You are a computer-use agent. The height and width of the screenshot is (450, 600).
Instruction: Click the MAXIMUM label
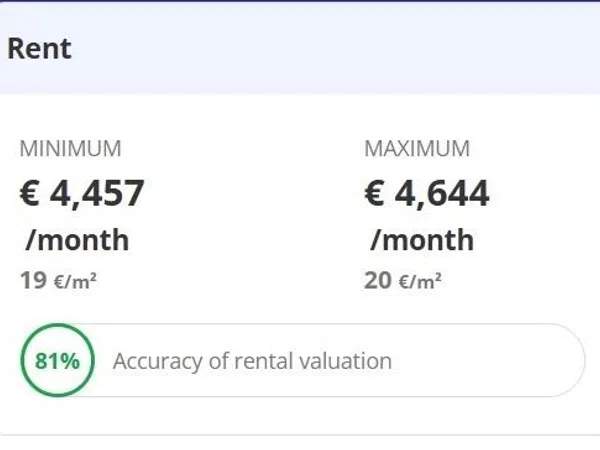[x=417, y=148]
